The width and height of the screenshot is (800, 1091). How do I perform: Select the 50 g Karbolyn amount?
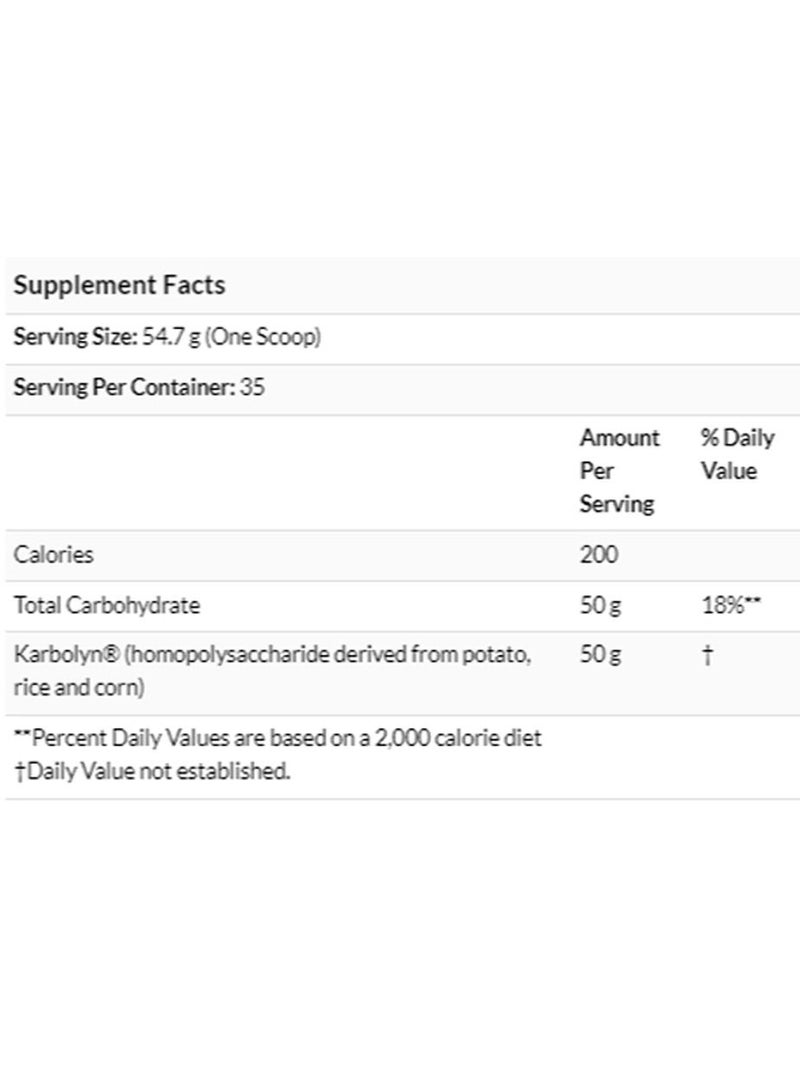click(x=600, y=655)
